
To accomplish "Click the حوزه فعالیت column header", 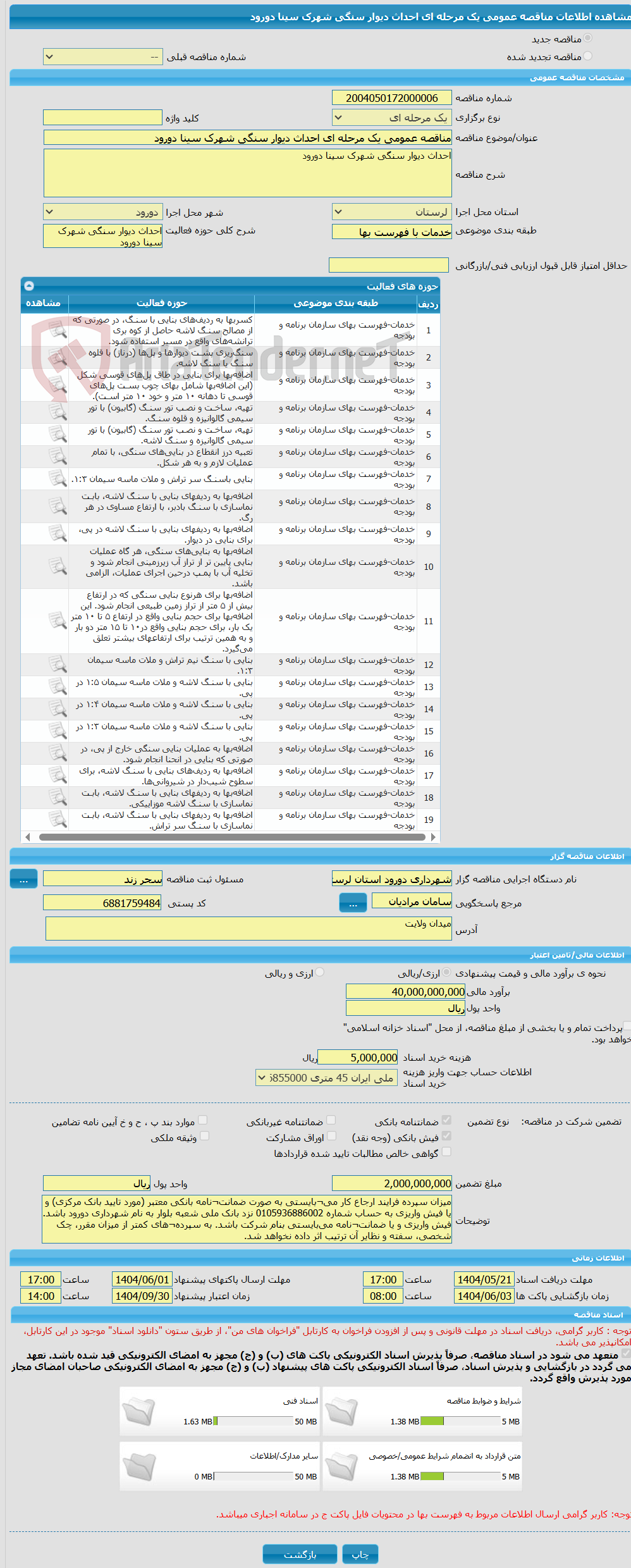I will [161, 304].
